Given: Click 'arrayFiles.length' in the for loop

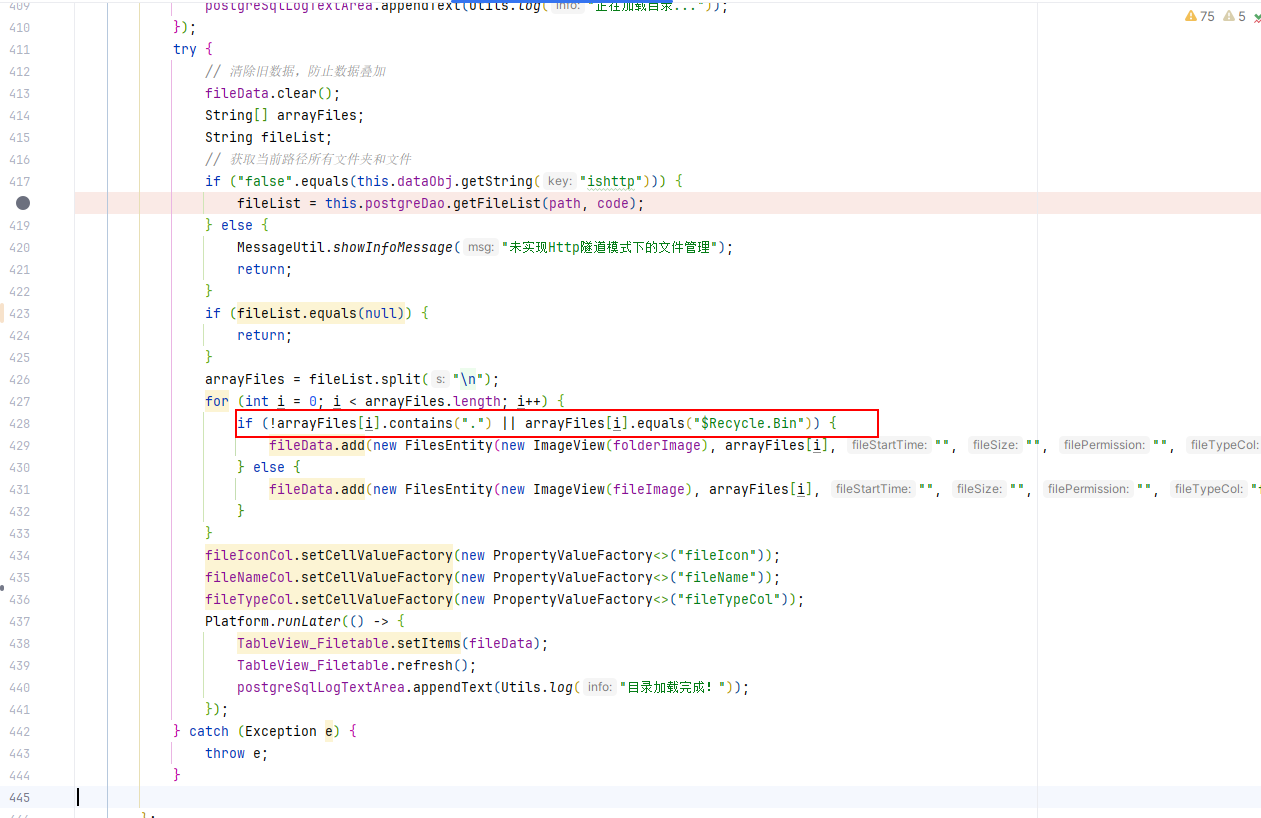Looking at the screenshot, I should pyautogui.click(x=433, y=401).
